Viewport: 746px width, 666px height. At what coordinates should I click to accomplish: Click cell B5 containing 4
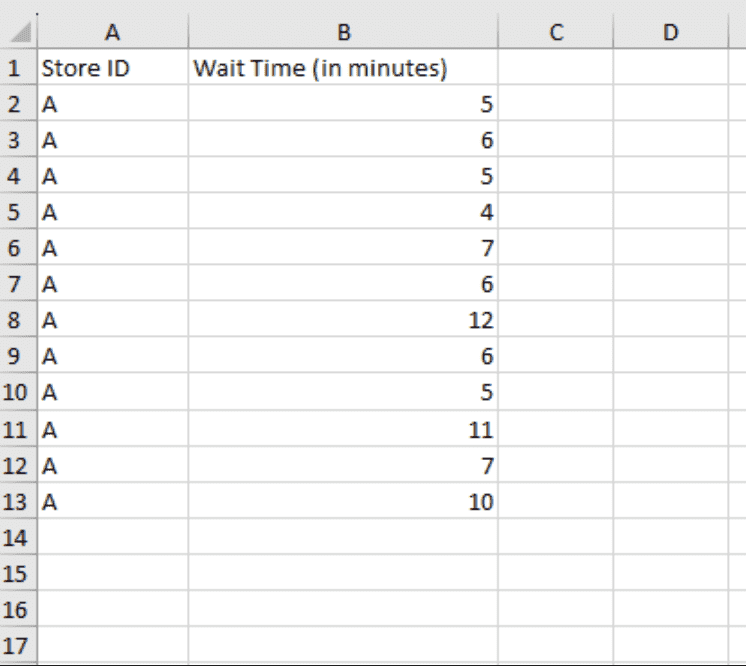(343, 213)
